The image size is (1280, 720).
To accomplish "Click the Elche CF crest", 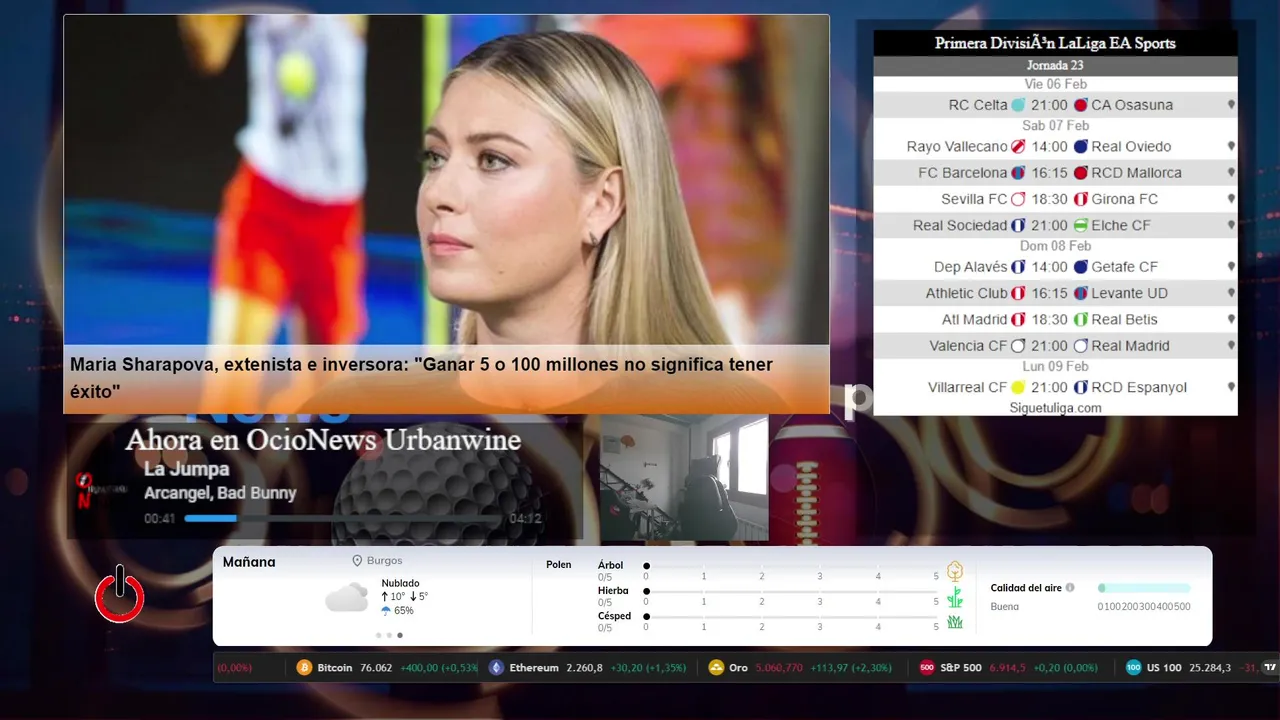I will point(1080,225).
